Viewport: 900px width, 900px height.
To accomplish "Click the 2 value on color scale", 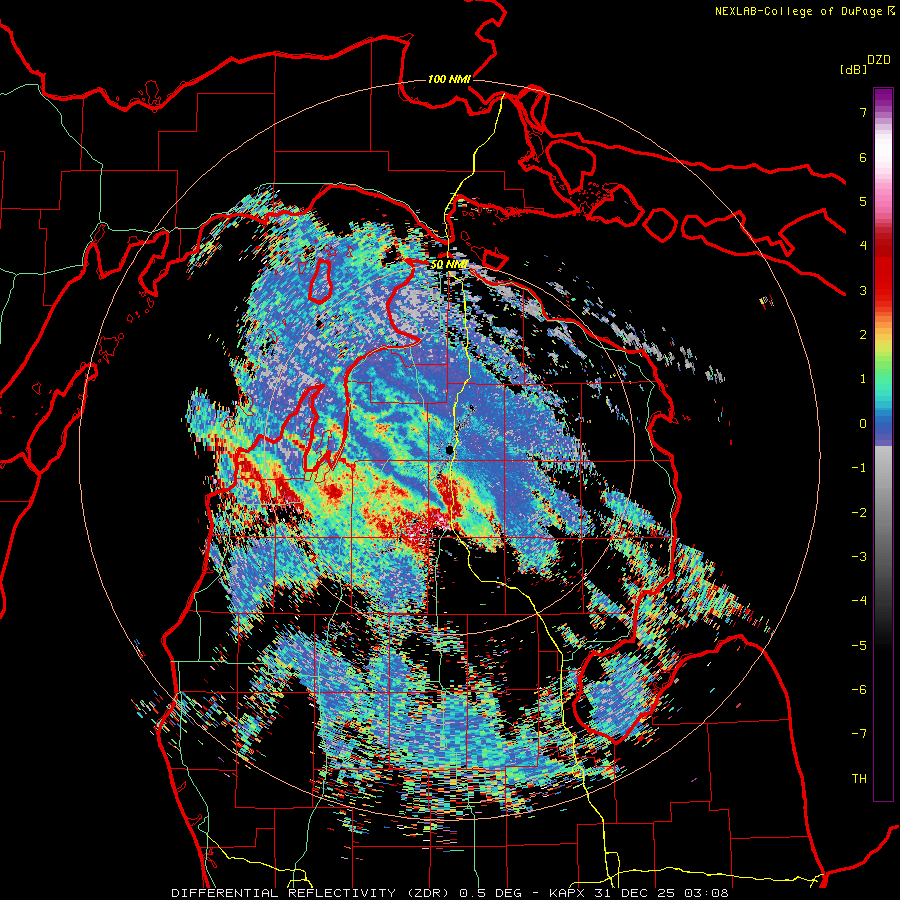I will [863, 335].
